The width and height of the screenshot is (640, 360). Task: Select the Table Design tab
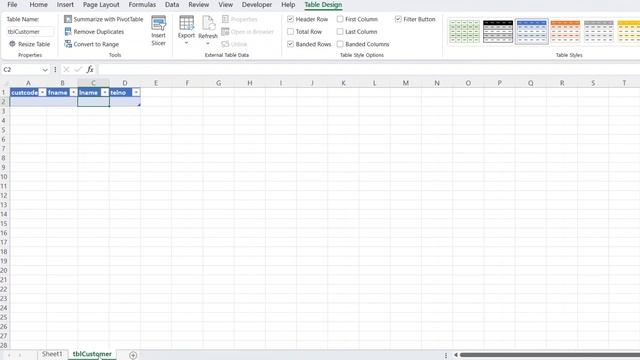323,4
